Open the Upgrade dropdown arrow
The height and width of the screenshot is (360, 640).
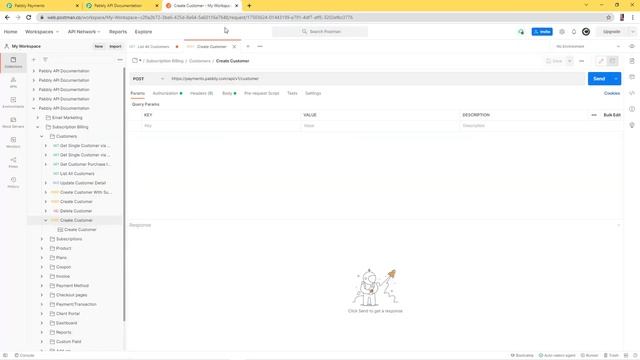point(633,32)
